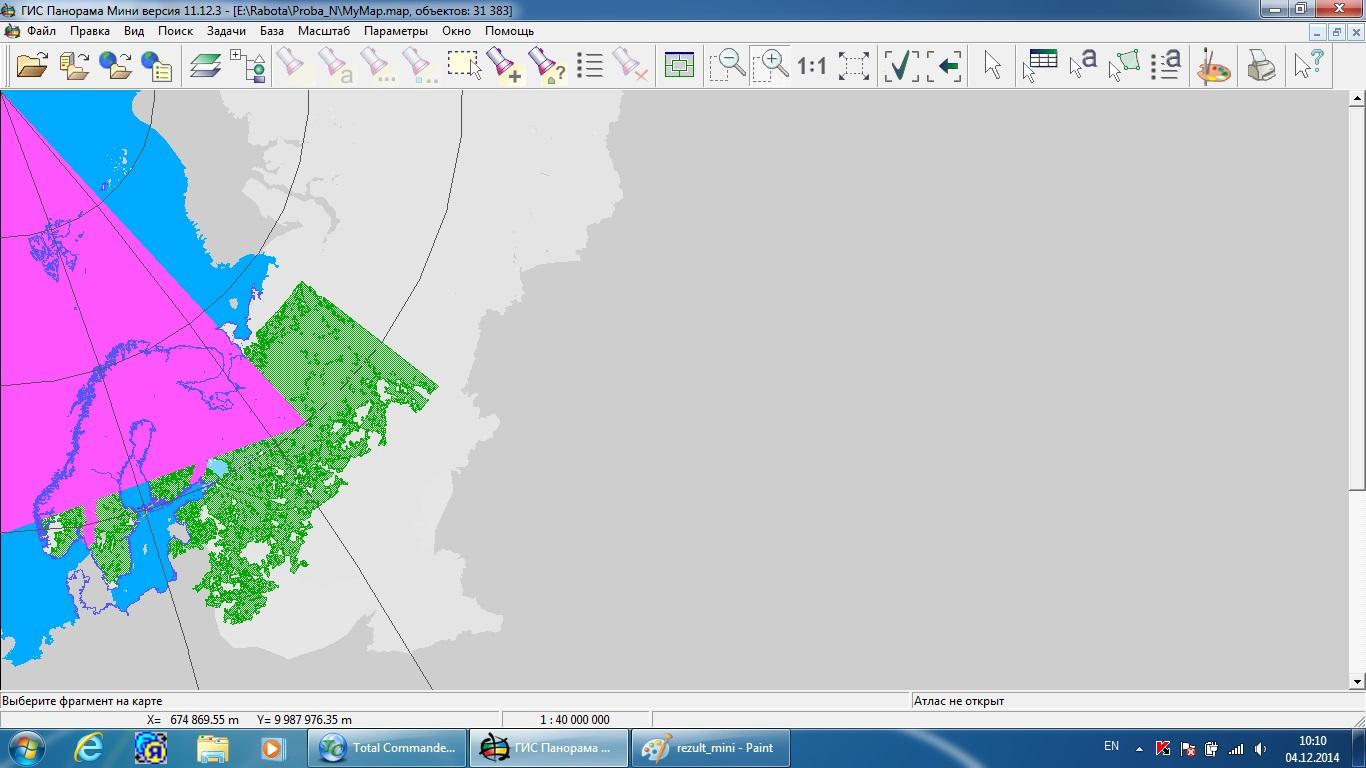This screenshot has width=1366, height=768.
Task: Click the object tree legend icon
Action: pos(248,66)
